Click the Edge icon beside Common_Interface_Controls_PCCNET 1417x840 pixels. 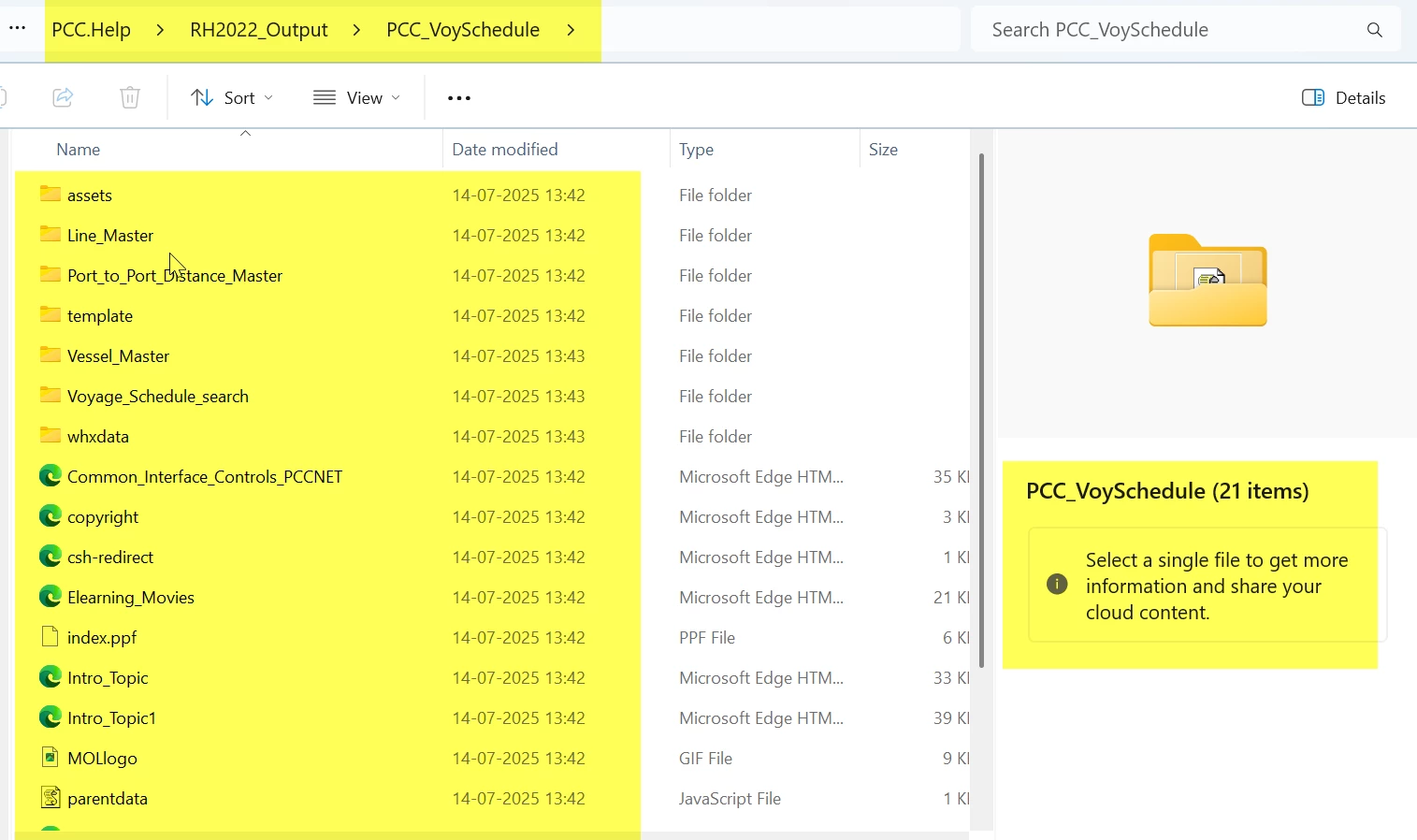coord(51,476)
